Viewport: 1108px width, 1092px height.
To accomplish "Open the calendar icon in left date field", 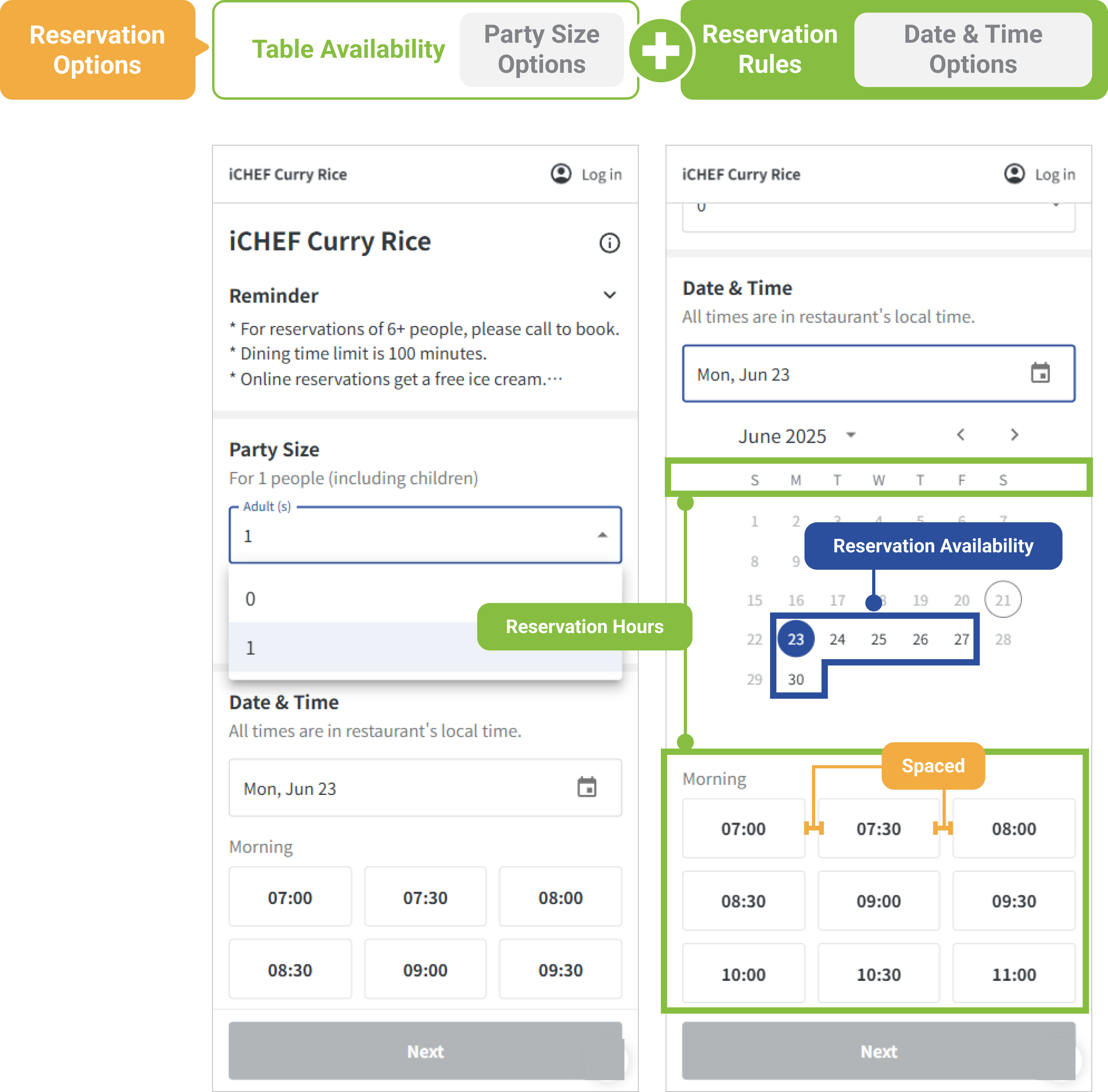I will [587, 787].
